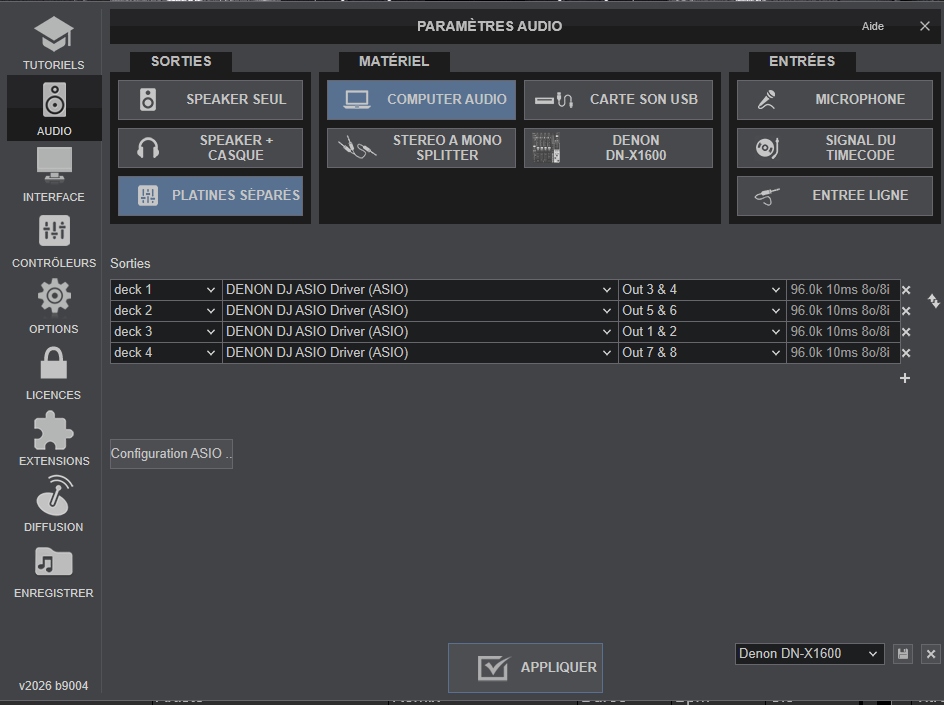Open the Denon DN-X1600 preset dropdown
The width and height of the screenshot is (944, 705).
coord(809,654)
